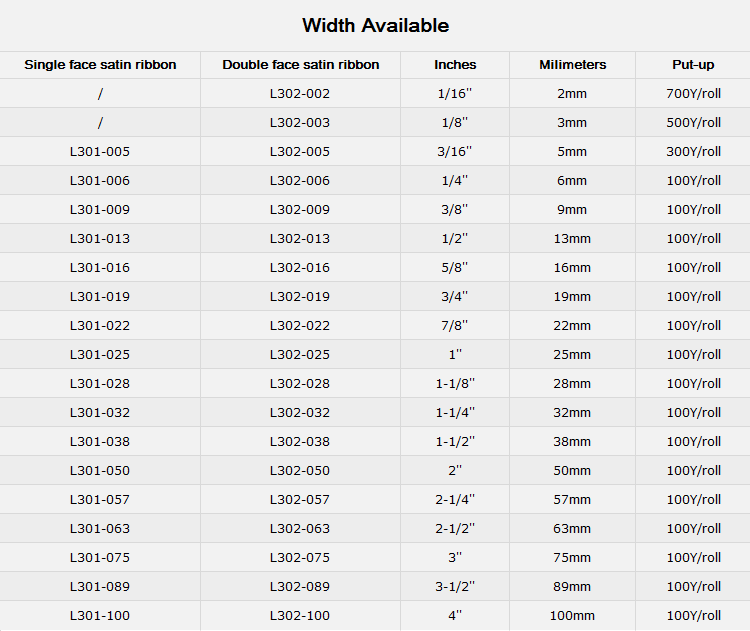Image resolution: width=750 pixels, height=631 pixels.
Task: Select cell L302-100
Action: pos(300,615)
